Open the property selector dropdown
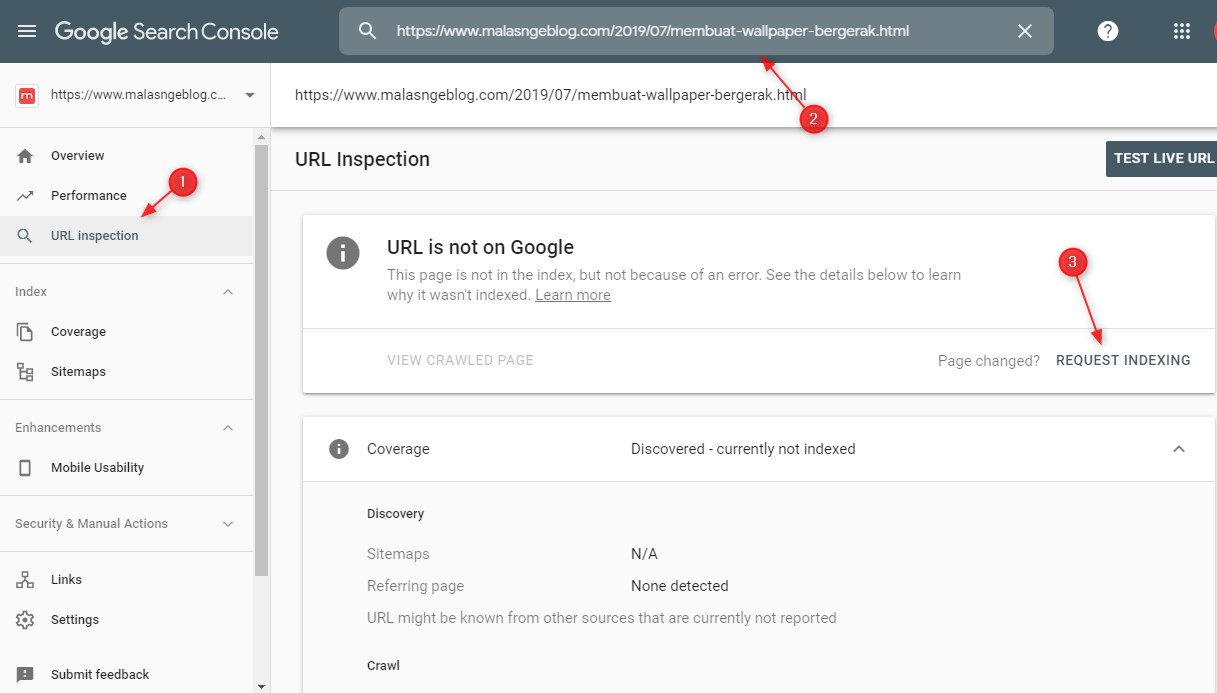Screen dimensions: 1217x693 pos(249,95)
